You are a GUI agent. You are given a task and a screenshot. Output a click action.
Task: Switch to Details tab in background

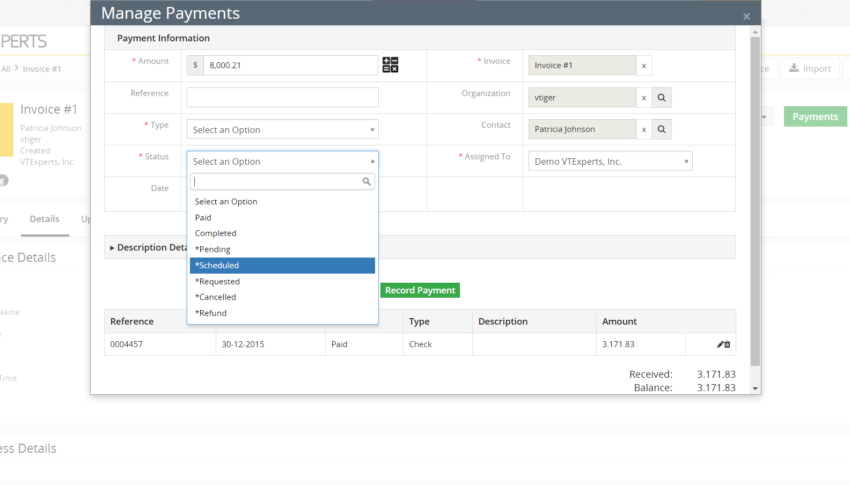tap(44, 219)
